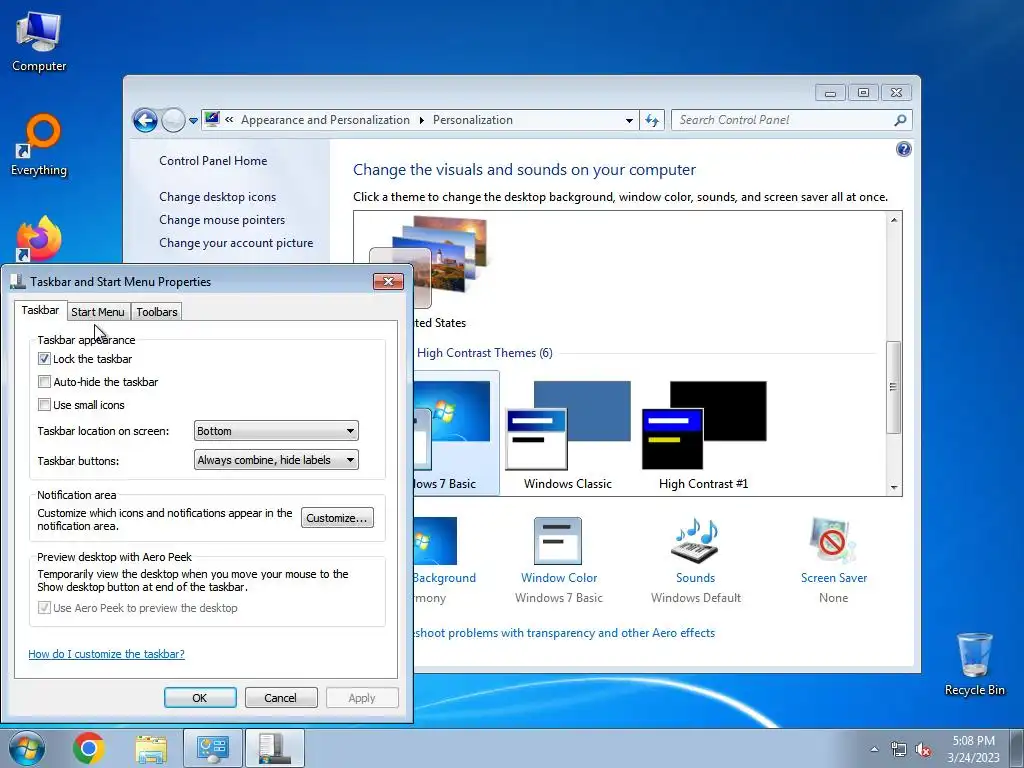
Task: Click the forward arrow in Control Panel
Action: click(173, 120)
